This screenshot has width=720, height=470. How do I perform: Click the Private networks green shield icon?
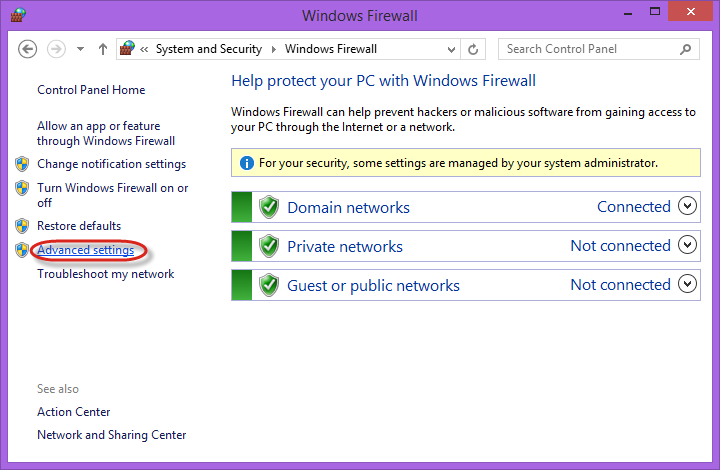(268, 246)
